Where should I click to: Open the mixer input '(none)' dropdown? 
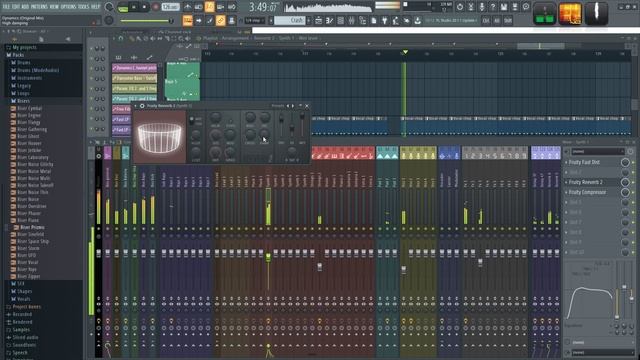coord(598,151)
